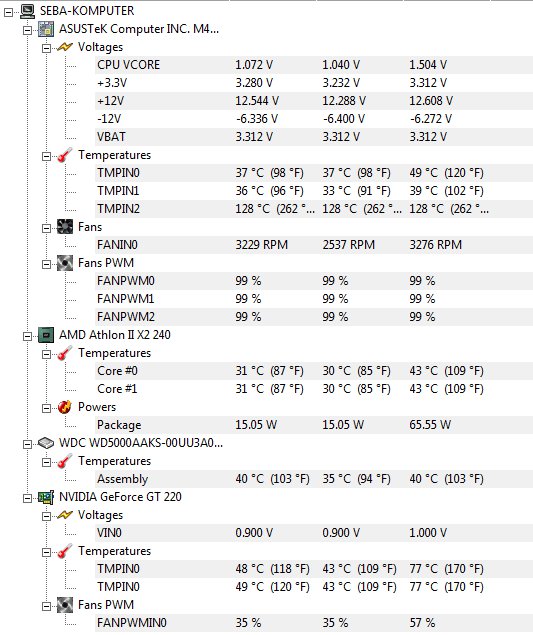533x635 pixels.
Task: Collapse the ASUSTeK Computer INC. node
Action: point(27,30)
